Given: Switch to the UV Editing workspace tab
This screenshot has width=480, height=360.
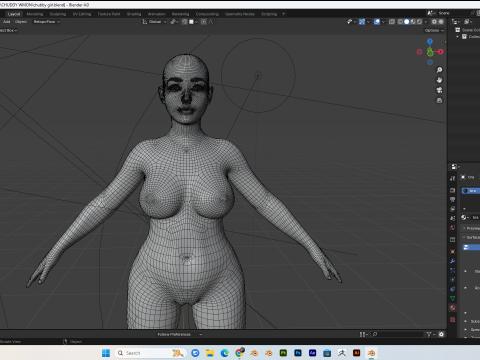Looking at the screenshot, I should [82, 14].
